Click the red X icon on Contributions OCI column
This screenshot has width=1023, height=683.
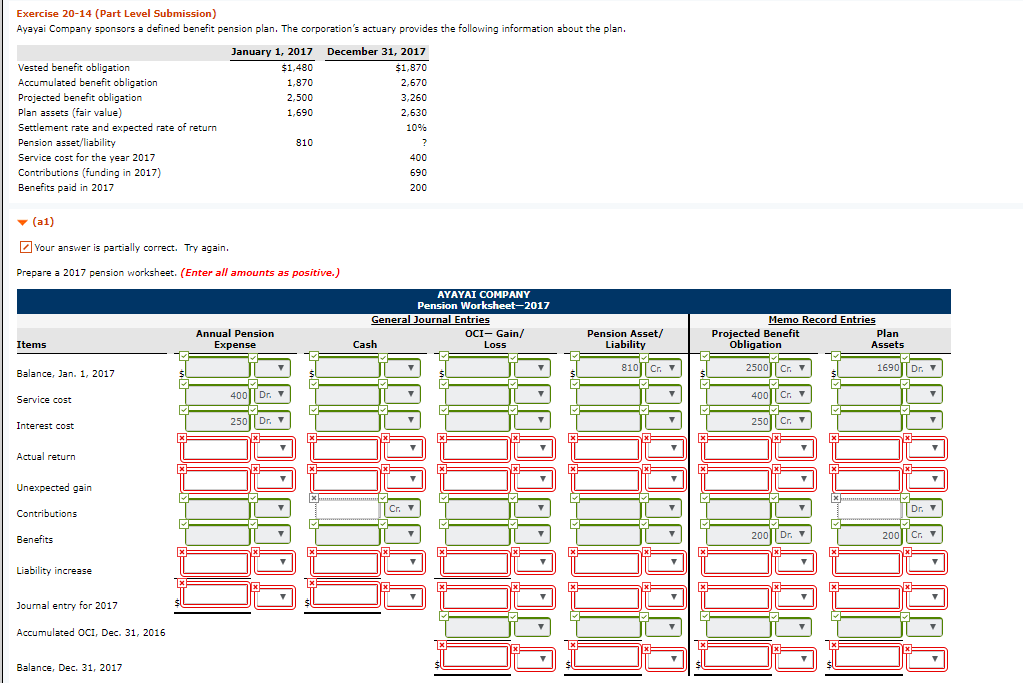tap(314, 498)
